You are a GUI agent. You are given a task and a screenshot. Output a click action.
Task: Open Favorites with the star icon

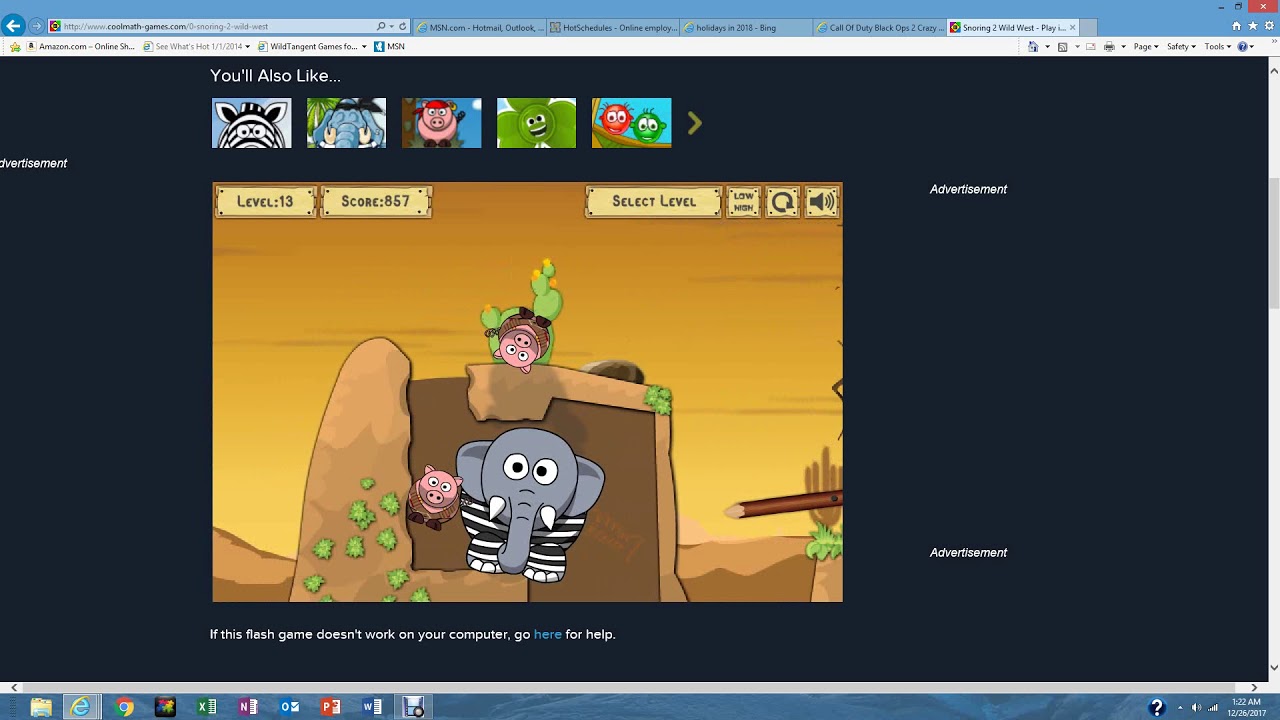point(1253,26)
